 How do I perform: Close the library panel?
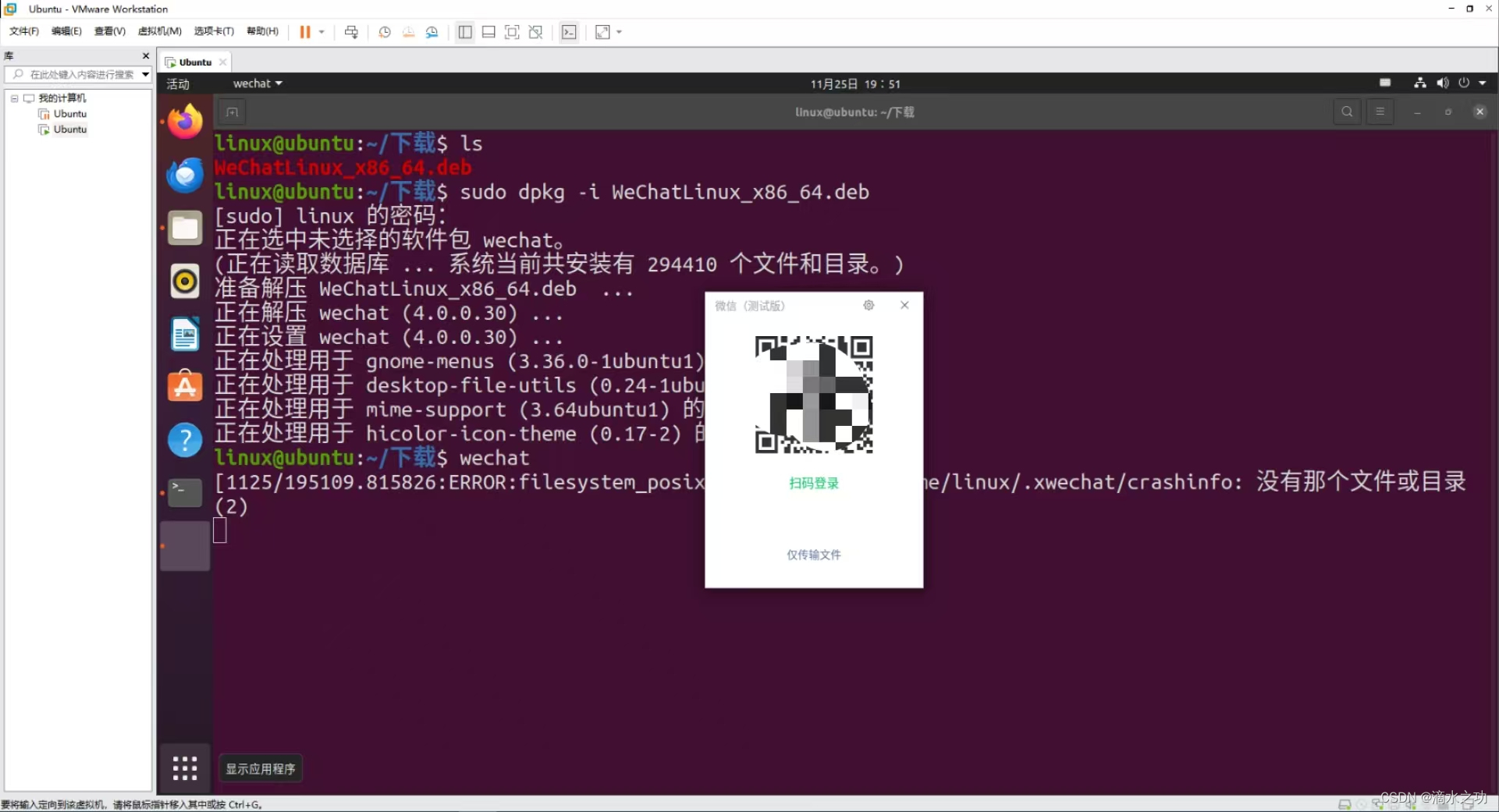(x=146, y=55)
